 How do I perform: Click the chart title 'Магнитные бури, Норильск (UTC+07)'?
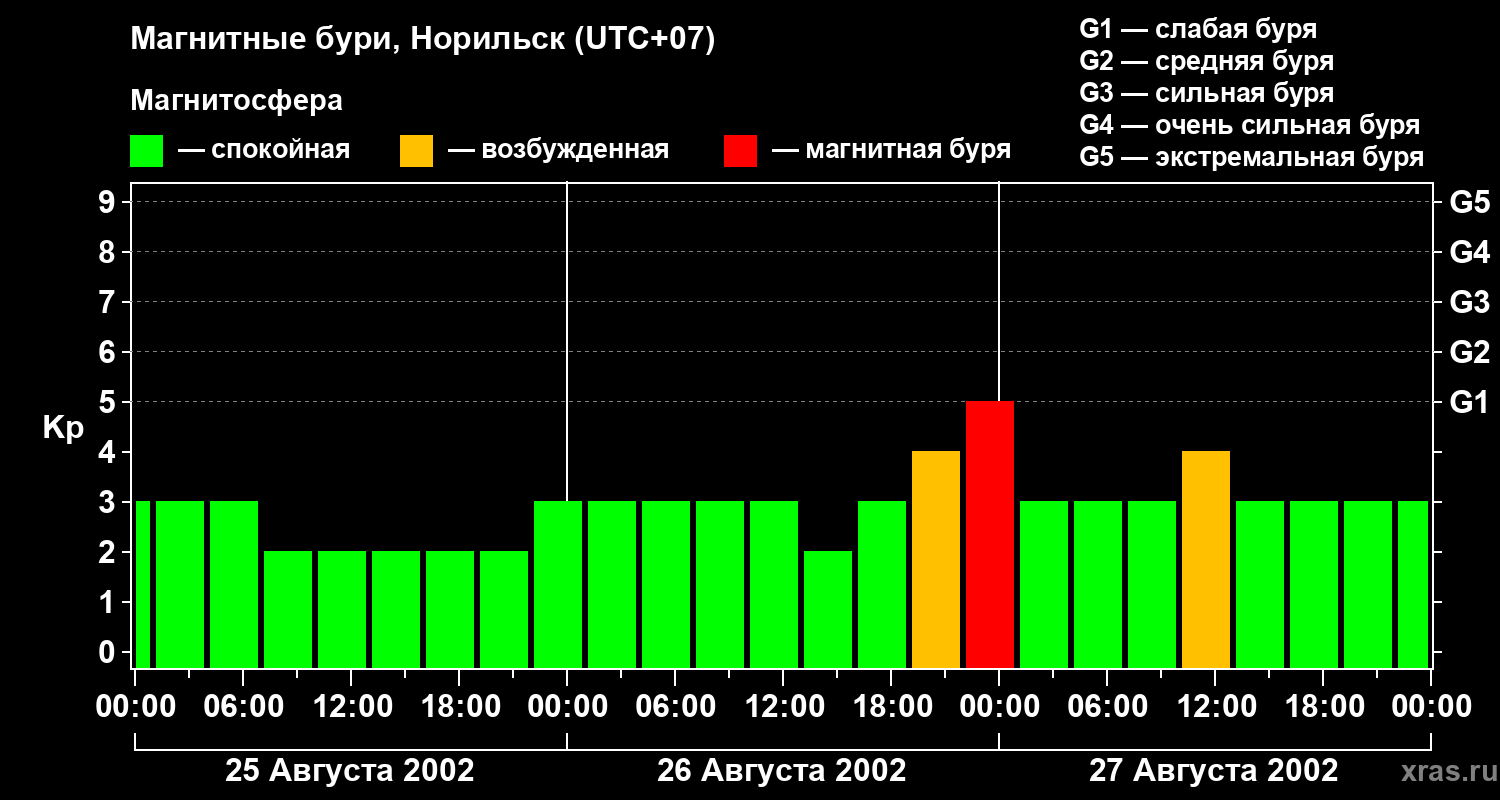click(x=423, y=40)
